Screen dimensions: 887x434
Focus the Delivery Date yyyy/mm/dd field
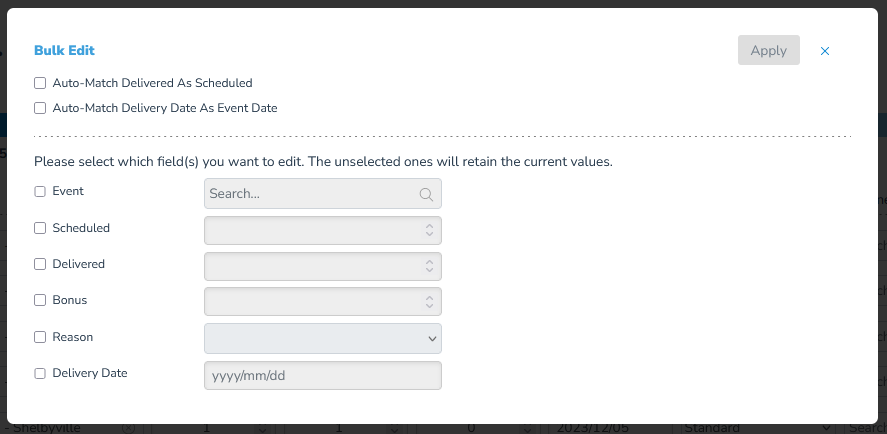[322, 375]
